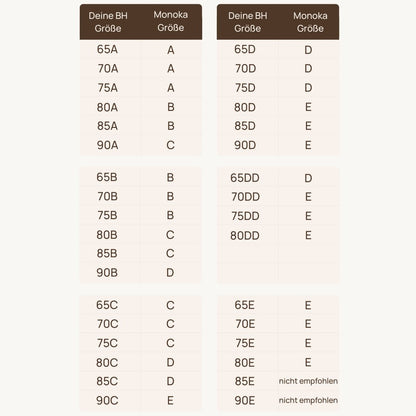The height and width of the screenshot is (416, 416).
Task: Click the 90A size entry
Action: [107, 145]
